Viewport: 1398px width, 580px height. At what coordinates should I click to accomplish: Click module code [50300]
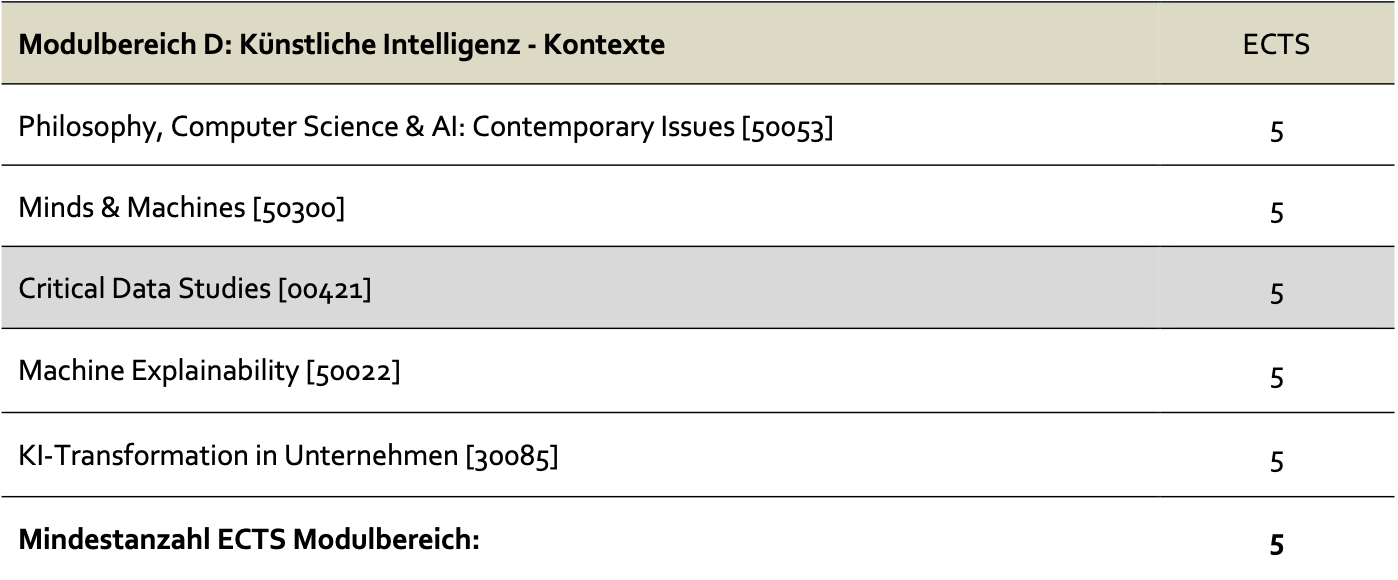[x=299, y=209]
